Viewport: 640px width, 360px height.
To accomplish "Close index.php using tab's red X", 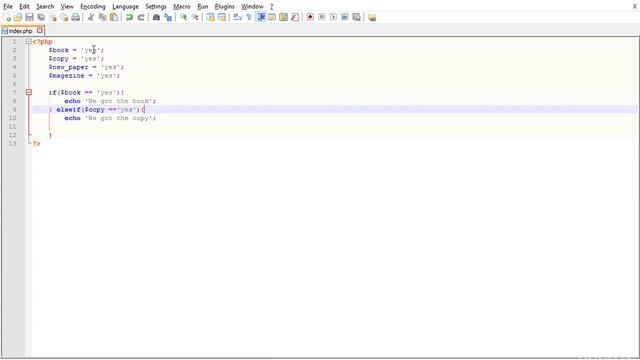I will coord(40,30).
